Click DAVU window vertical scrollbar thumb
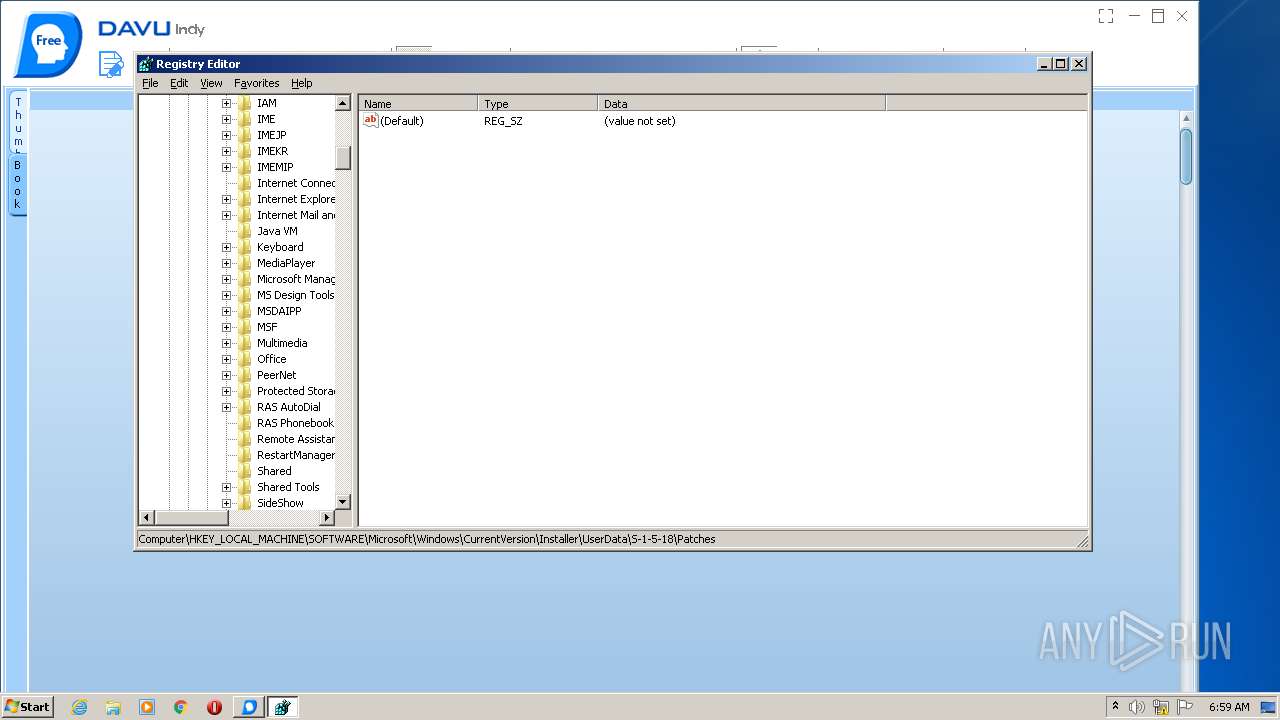This screenshot has height=720, width=1280. (1186, 157)
